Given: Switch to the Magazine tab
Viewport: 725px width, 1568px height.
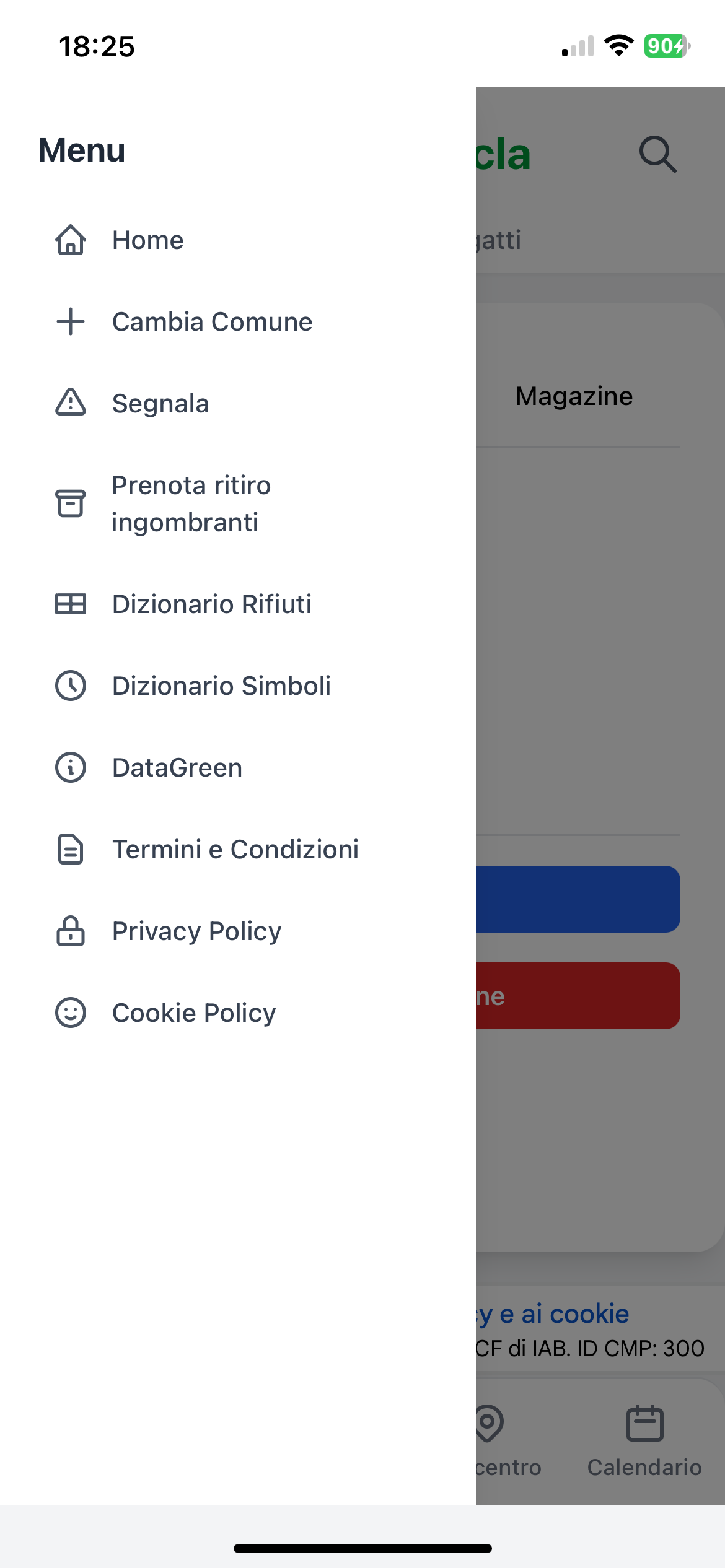Looking at the screenshot, I should pos(574,396).
